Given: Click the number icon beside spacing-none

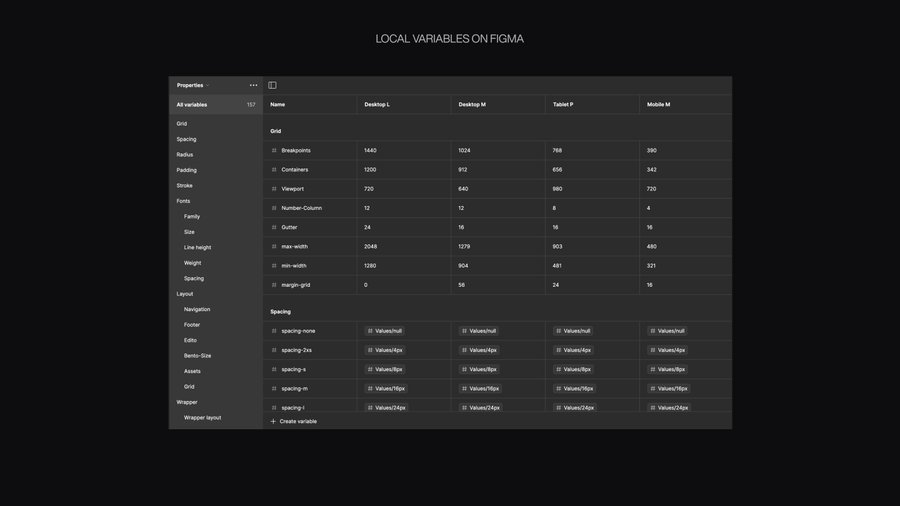Looking at the screenshot, I should [x=274, y=331].
